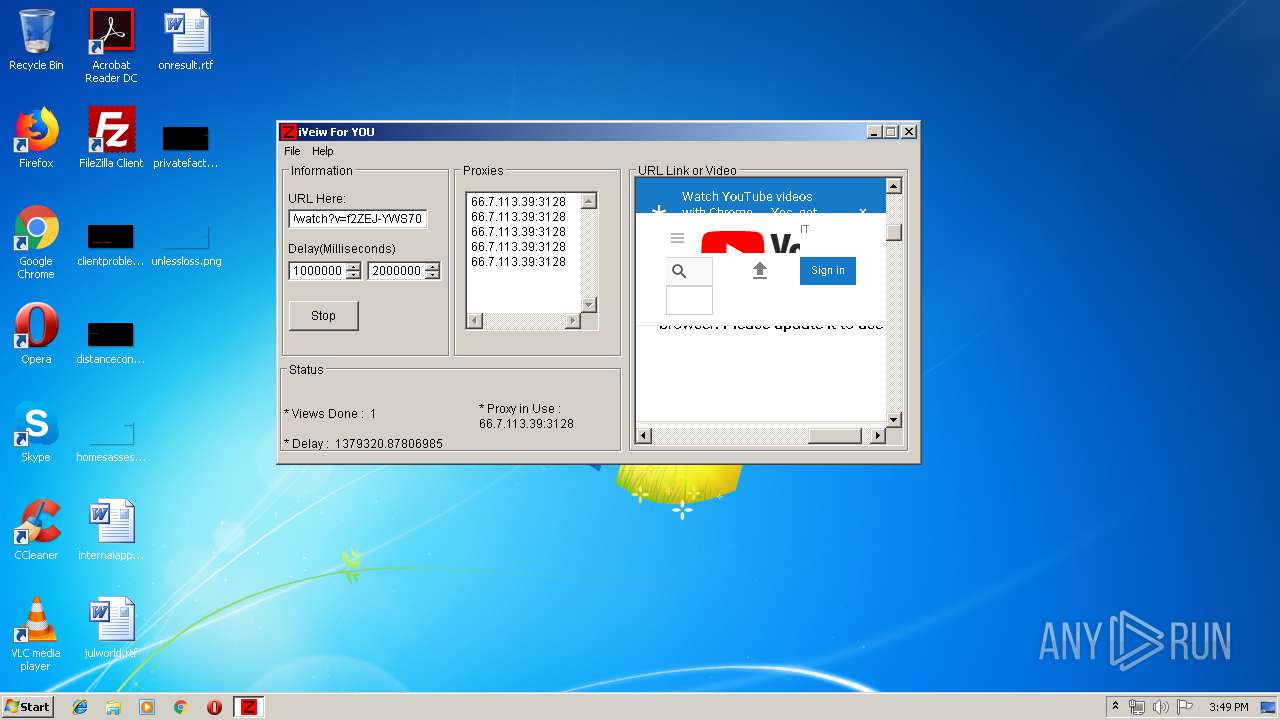This screenshot has width=1280, height=720.
Task: Open the Action Center flag icon
Action: (1185, 707)
